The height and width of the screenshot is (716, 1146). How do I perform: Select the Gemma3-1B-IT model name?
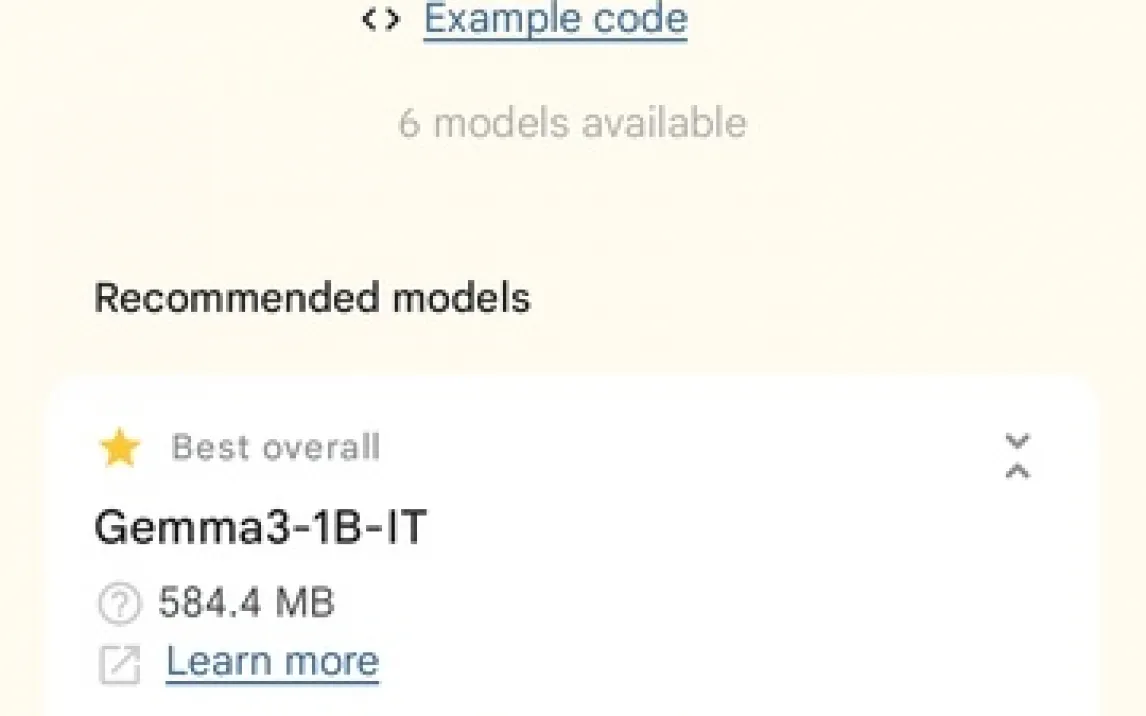(260, 526)
